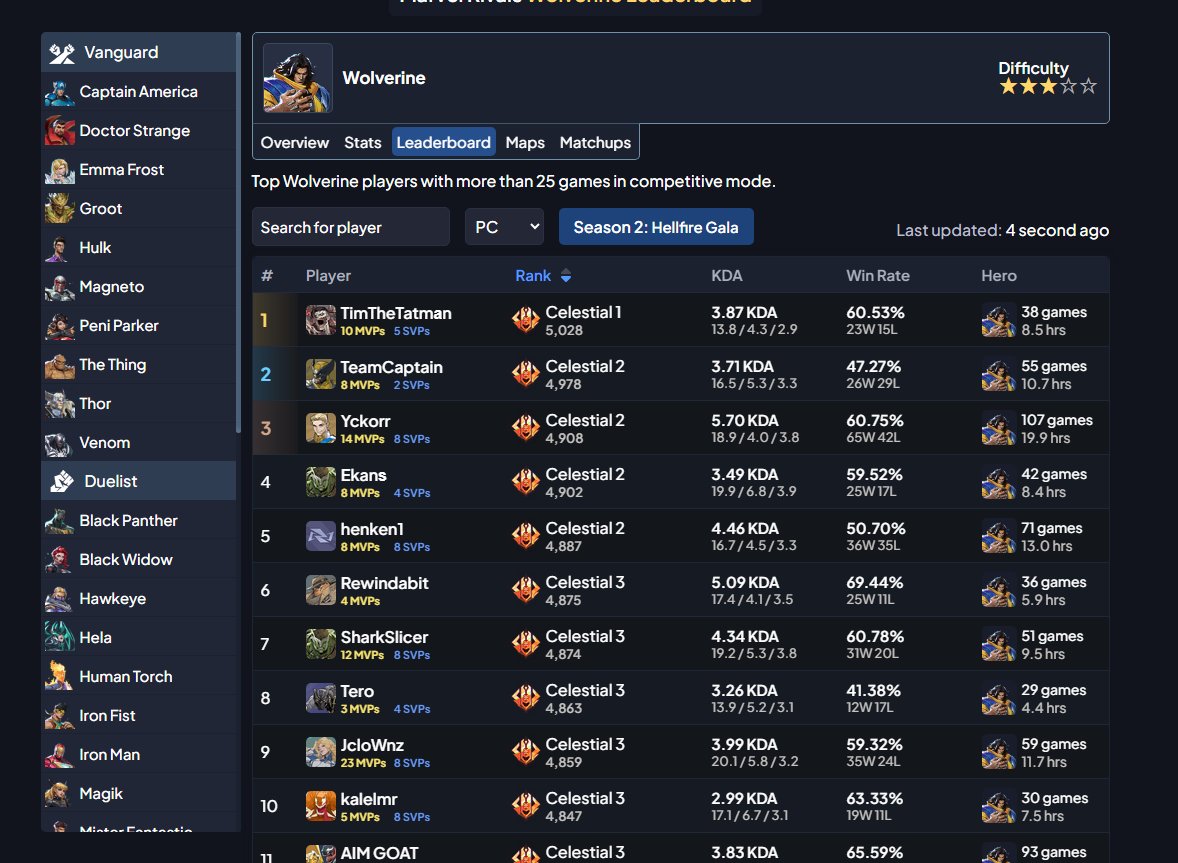The width and height of the screenshot is (1178, 863).
Task: Click the Celestial rank badge beside TimTheTatman
Action: [526, 320]
